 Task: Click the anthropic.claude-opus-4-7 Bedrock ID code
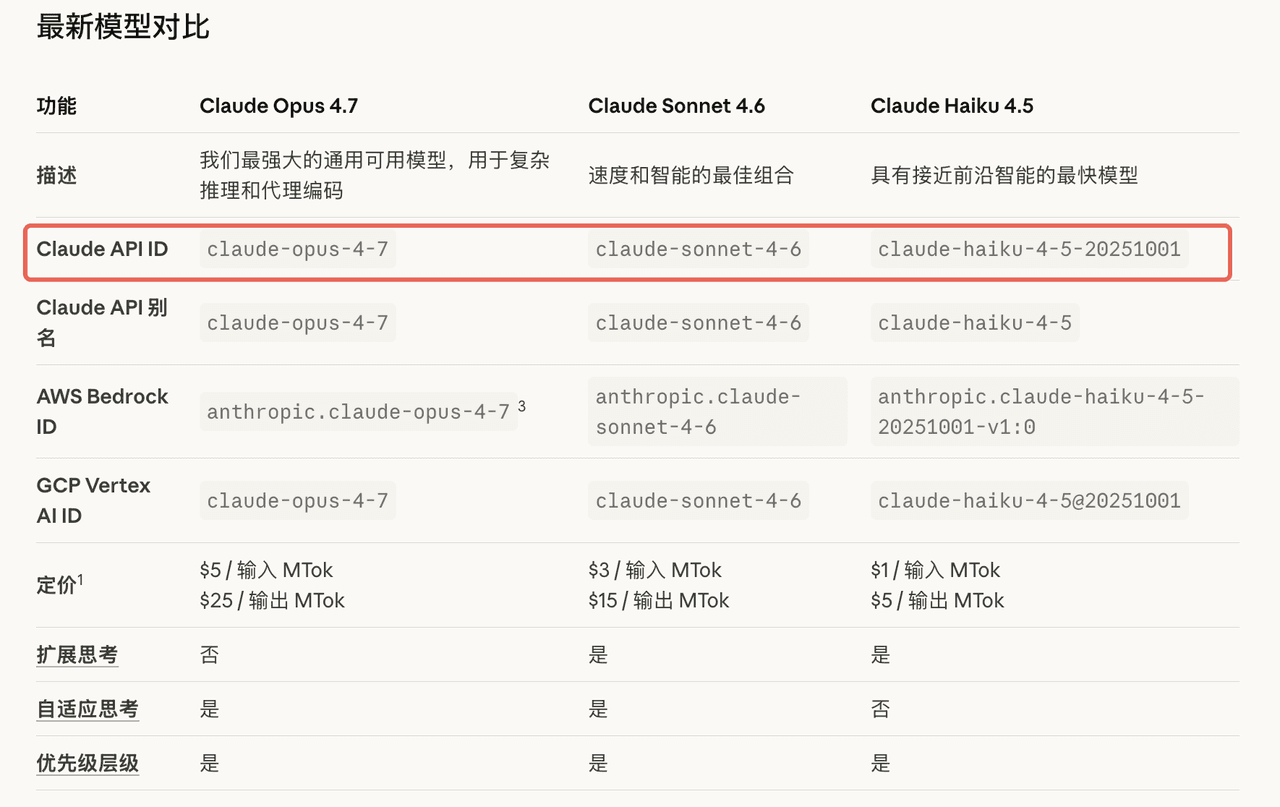pos(358,412)
